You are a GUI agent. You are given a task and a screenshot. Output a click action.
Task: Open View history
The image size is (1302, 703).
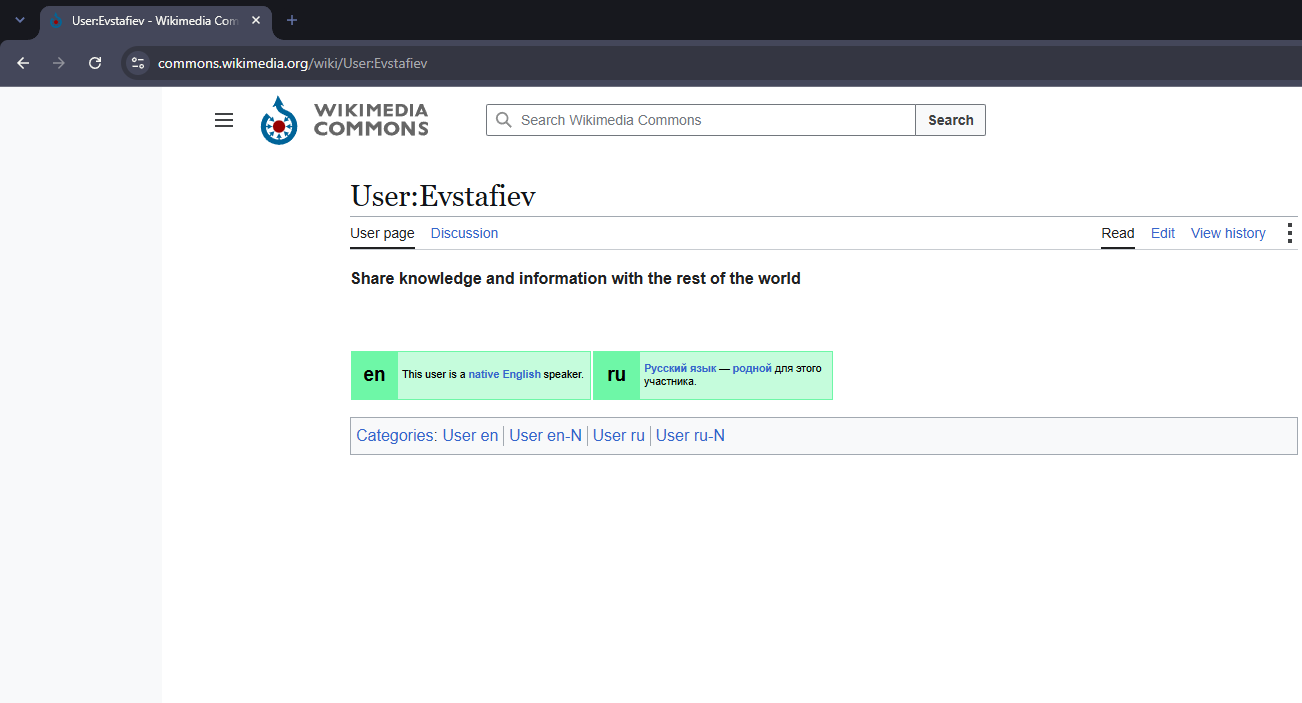[1228, 233]
